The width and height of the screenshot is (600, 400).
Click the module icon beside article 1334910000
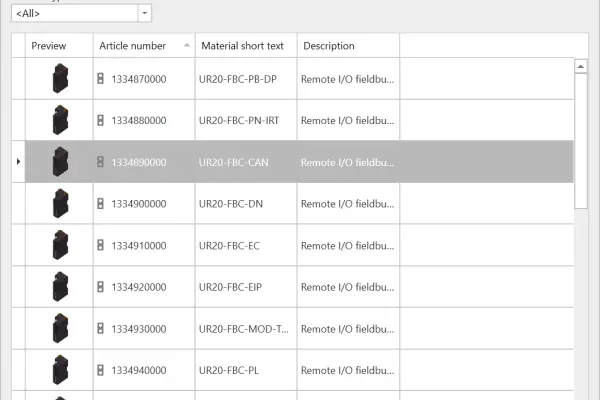click(x=100, y=246)
